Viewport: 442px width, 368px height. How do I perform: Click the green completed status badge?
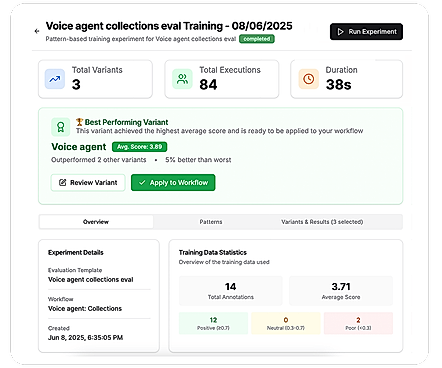point(257,39)
